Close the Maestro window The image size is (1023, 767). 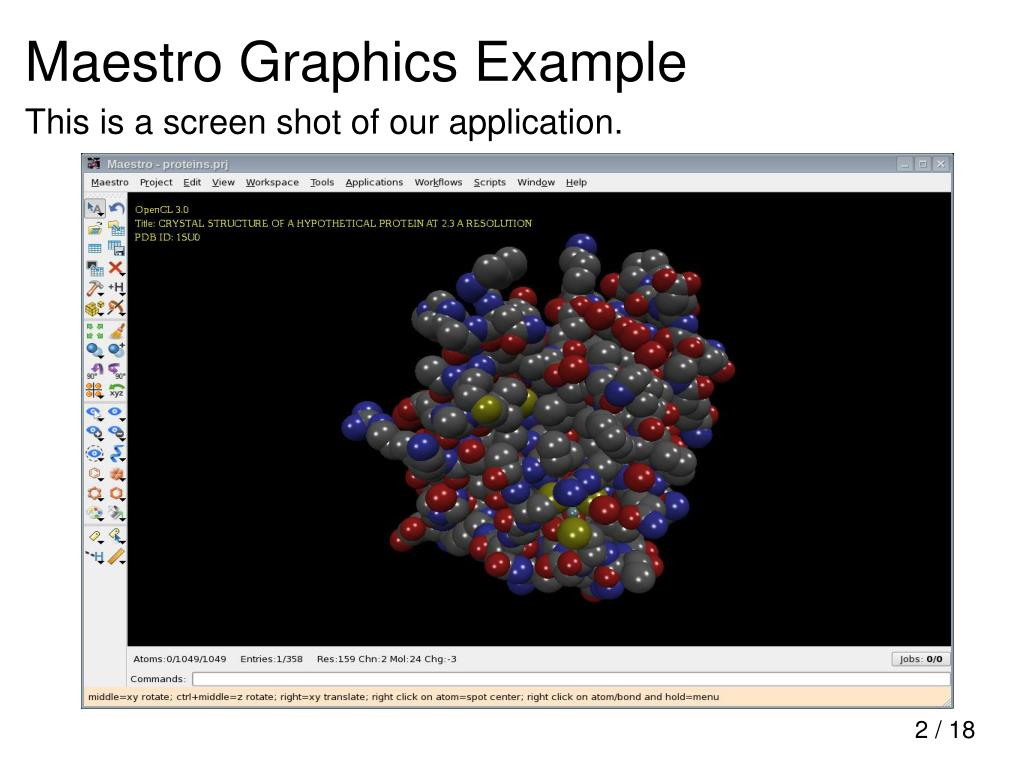point(941,164)
